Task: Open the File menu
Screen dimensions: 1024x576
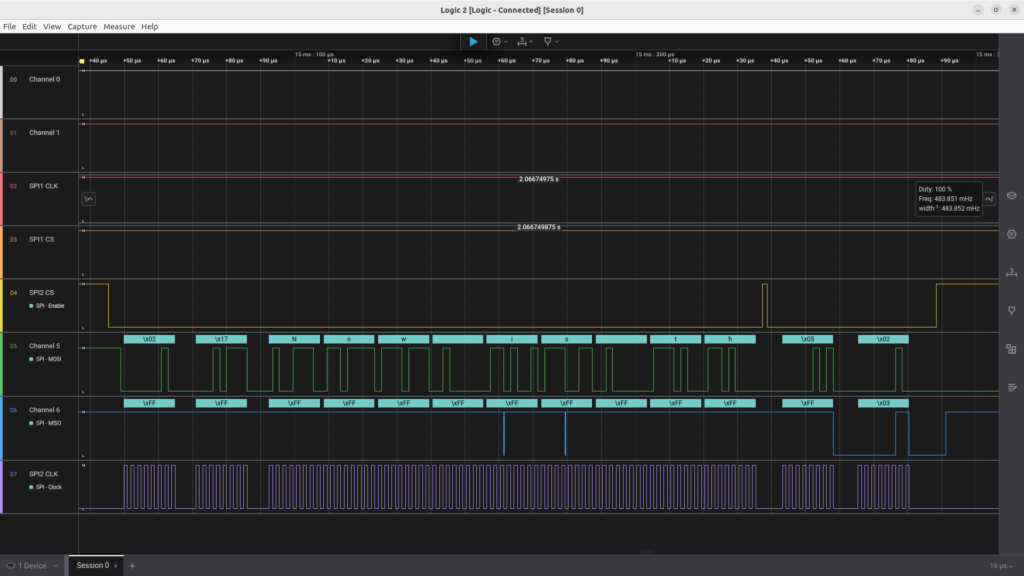Action: 9,26
